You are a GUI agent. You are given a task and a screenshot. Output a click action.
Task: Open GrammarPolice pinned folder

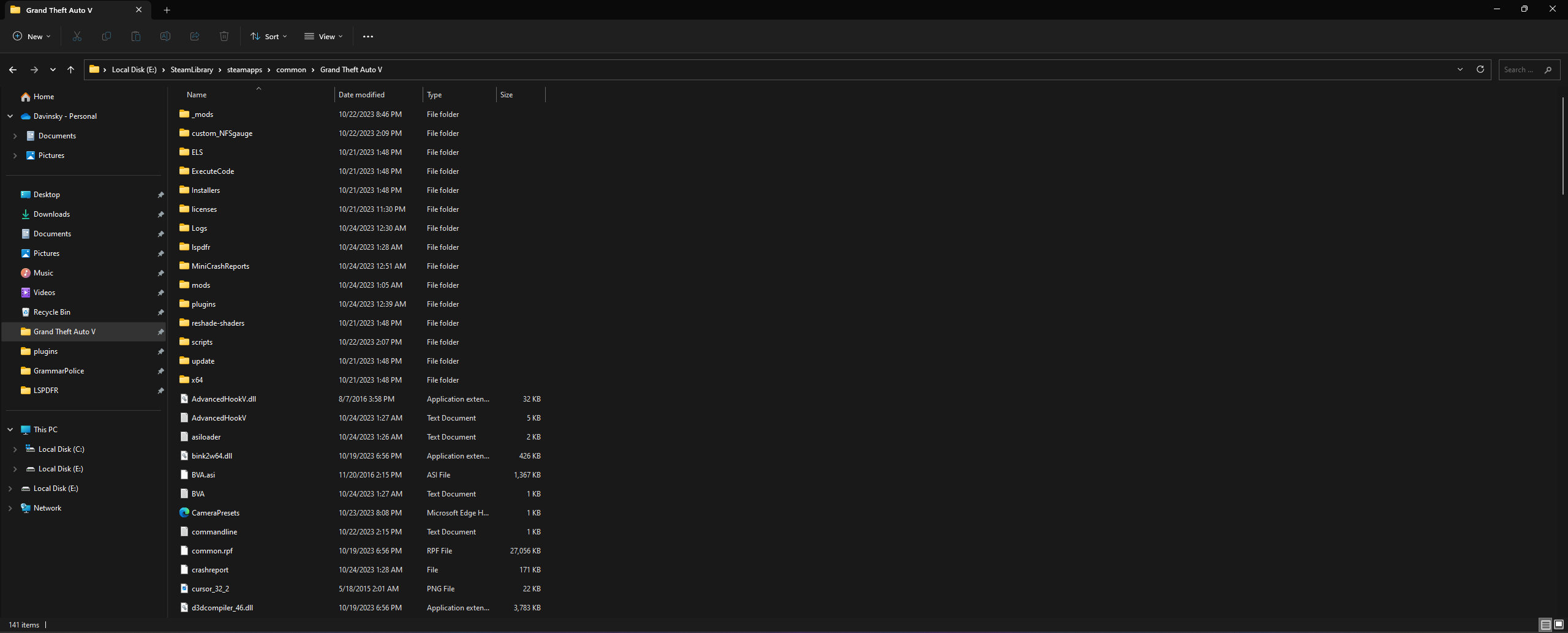click(84, 371)
